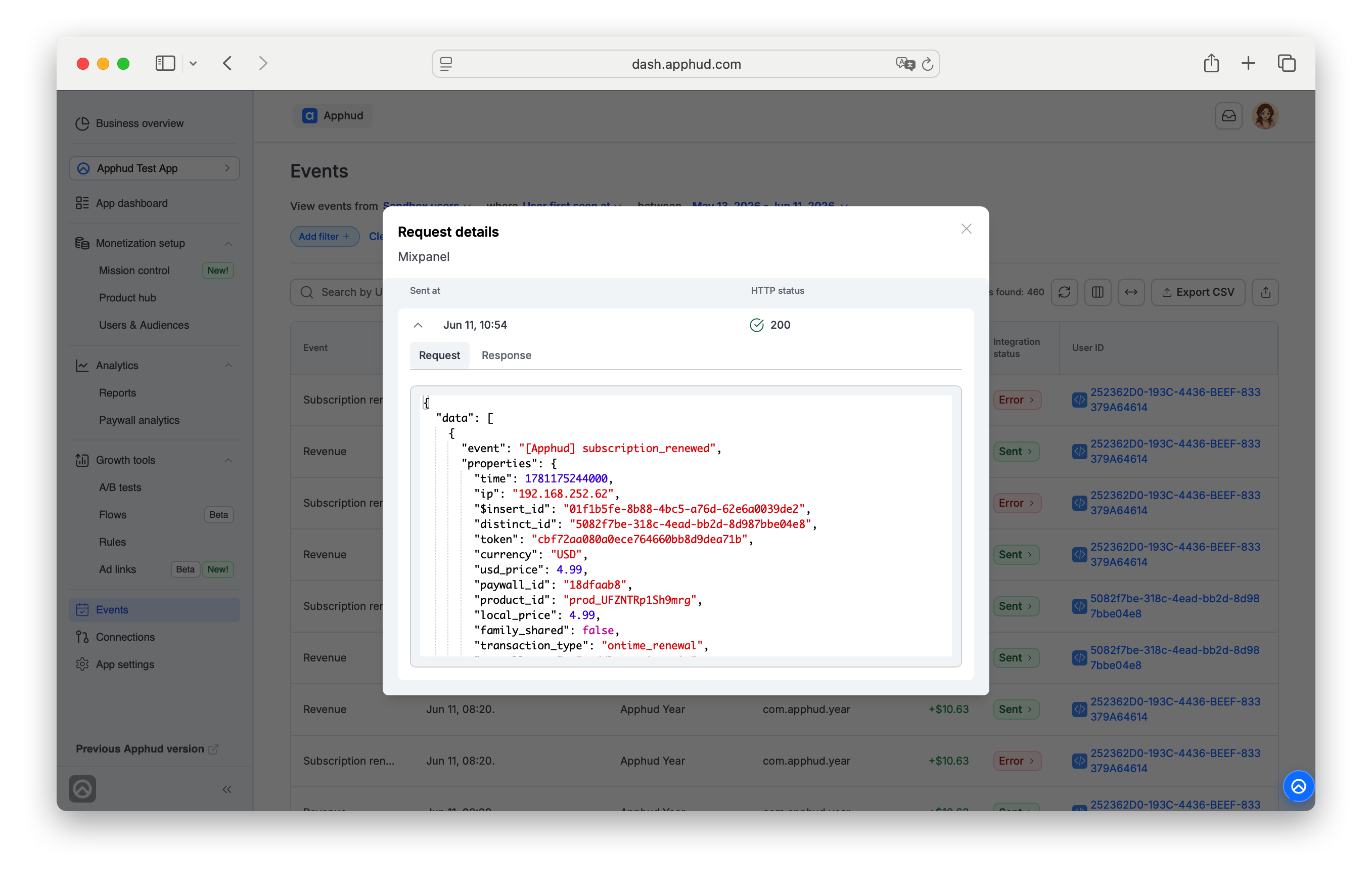Image resolution: width=1372 pixels, height=887 pixels.
Task: Open the Apphud Test App selector
Action: point(154,168)
